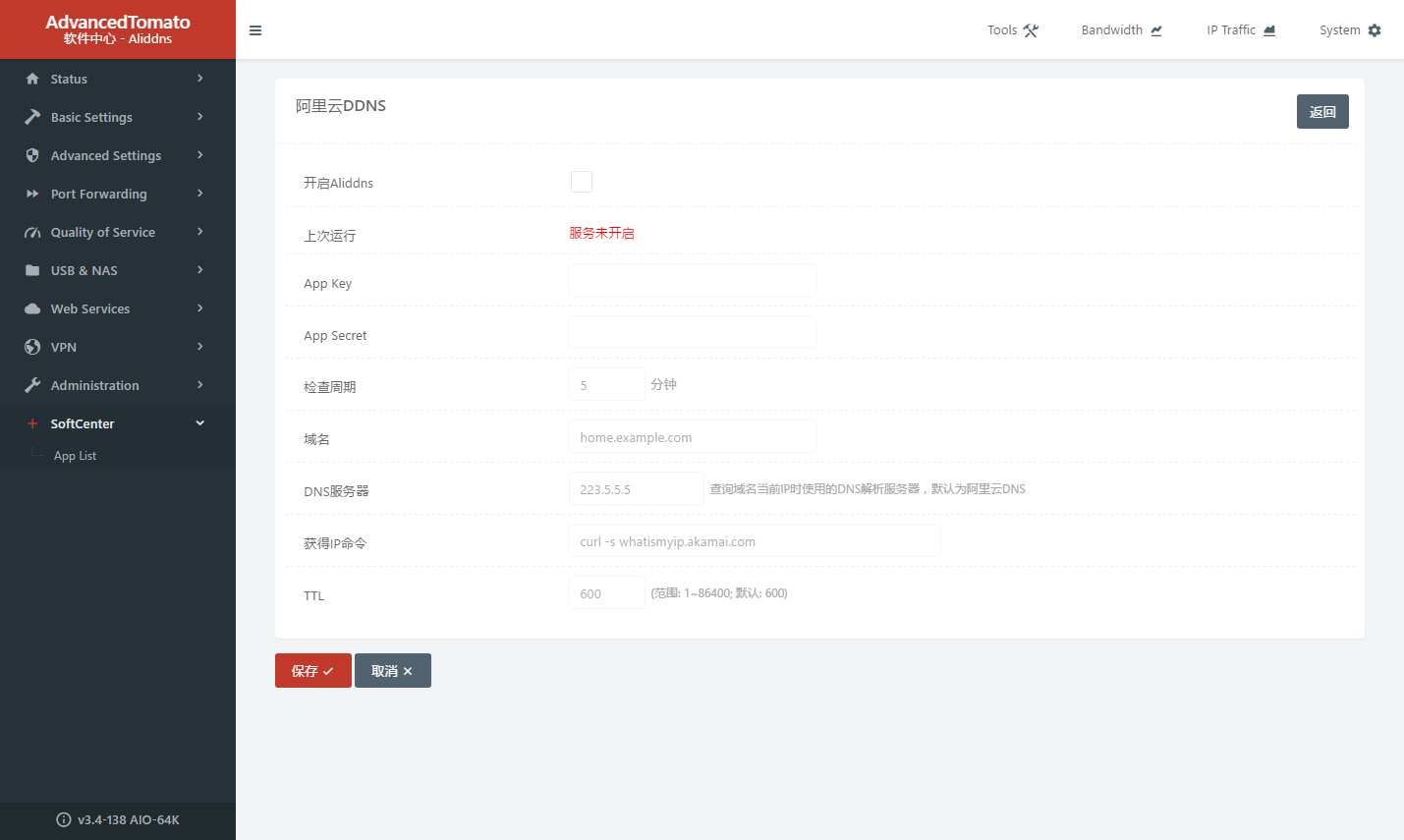
Task: Click the IP Traffic graph icon
Action: pyautogui.click(x=1269, y=30)
